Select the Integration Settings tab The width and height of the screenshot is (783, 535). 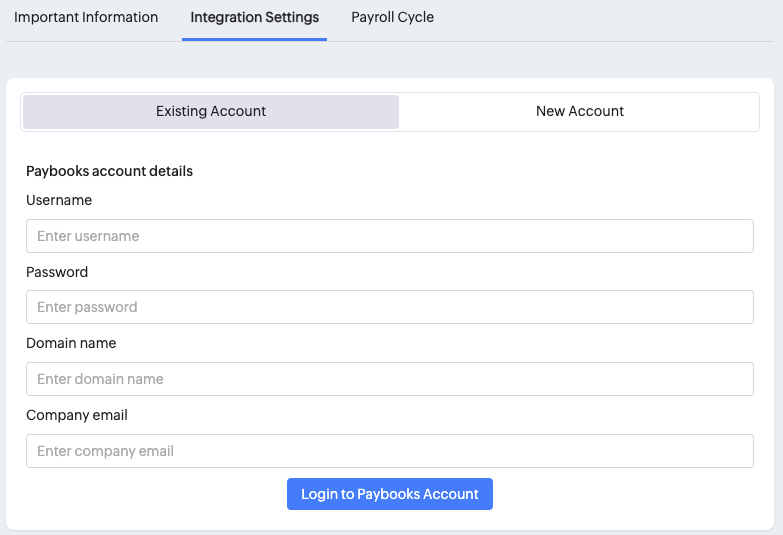(254, 17)
